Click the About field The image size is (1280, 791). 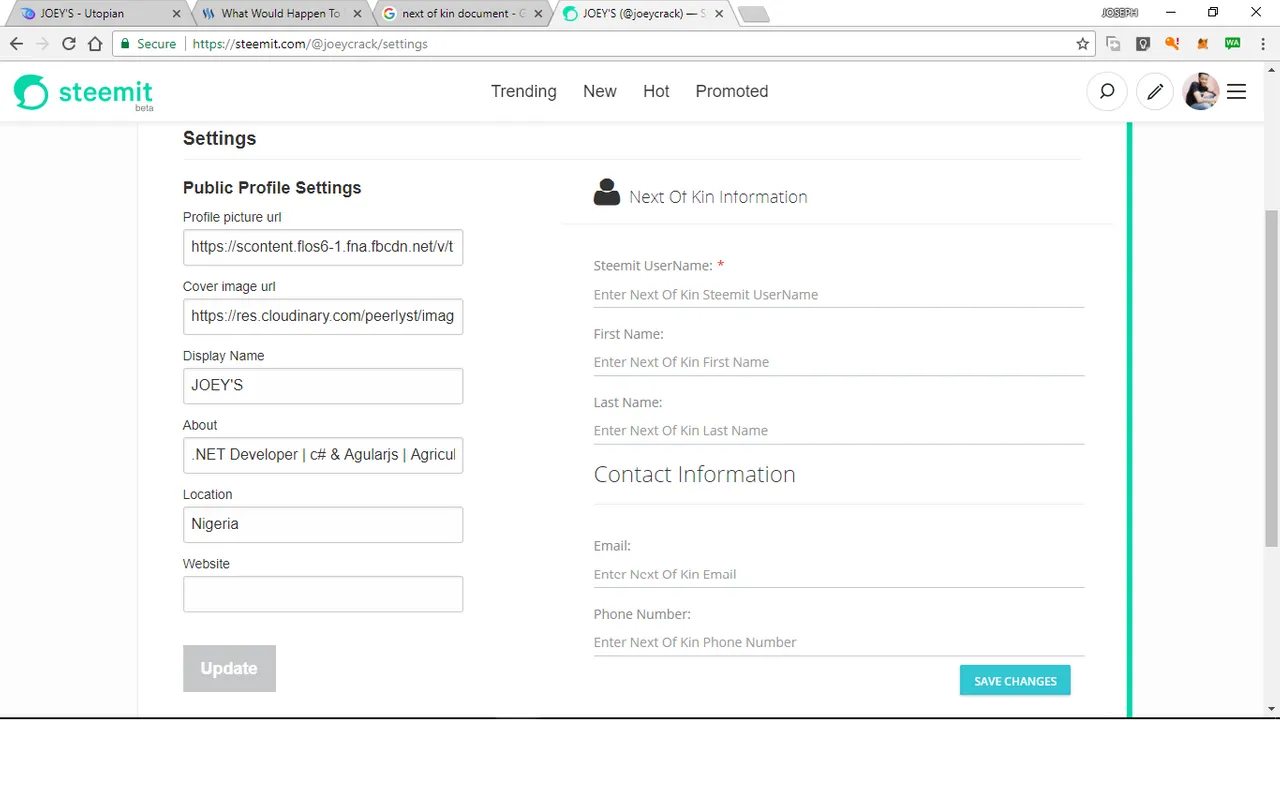pos(323,455)
